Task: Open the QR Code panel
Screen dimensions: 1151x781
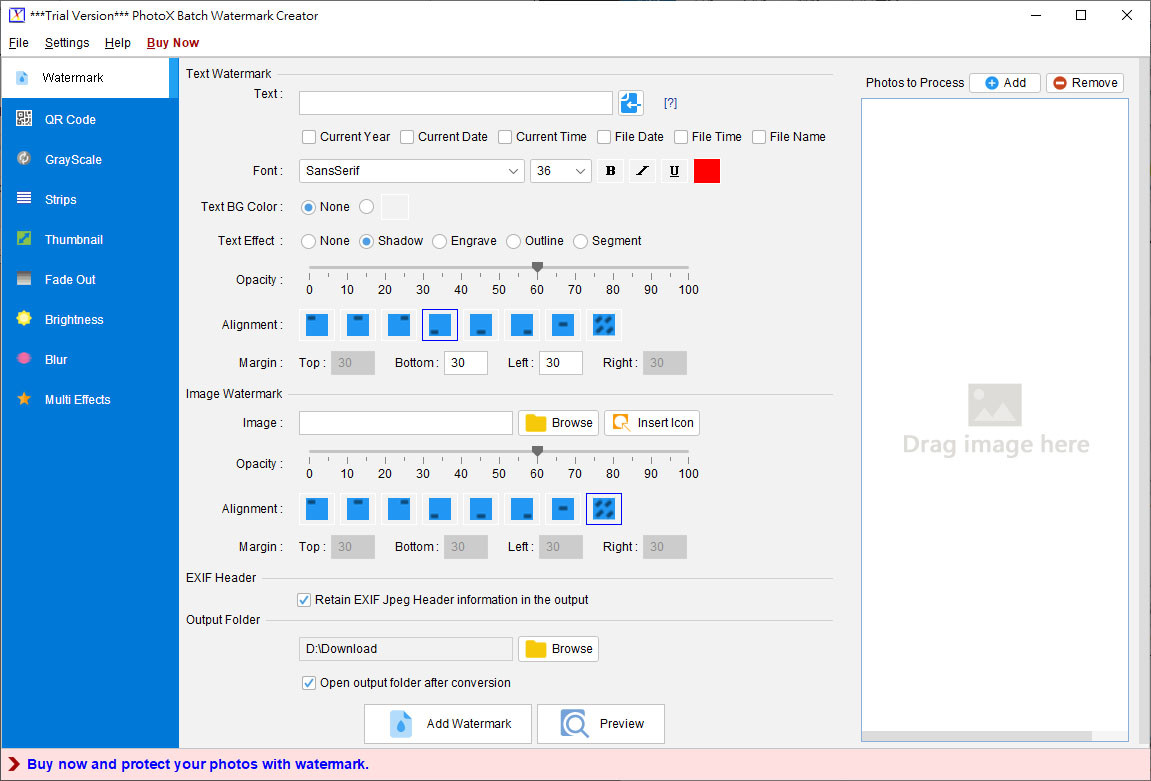Action: tap(90, 120)
